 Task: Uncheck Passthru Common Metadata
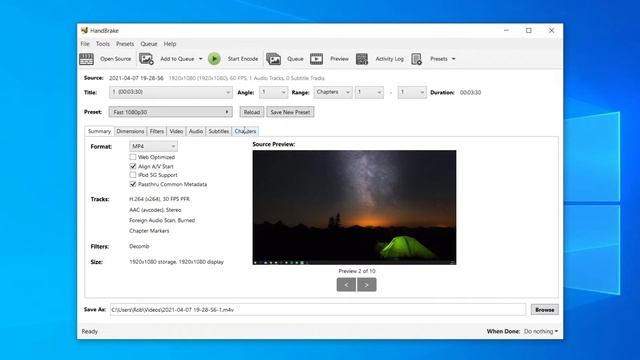coord(133,184)
